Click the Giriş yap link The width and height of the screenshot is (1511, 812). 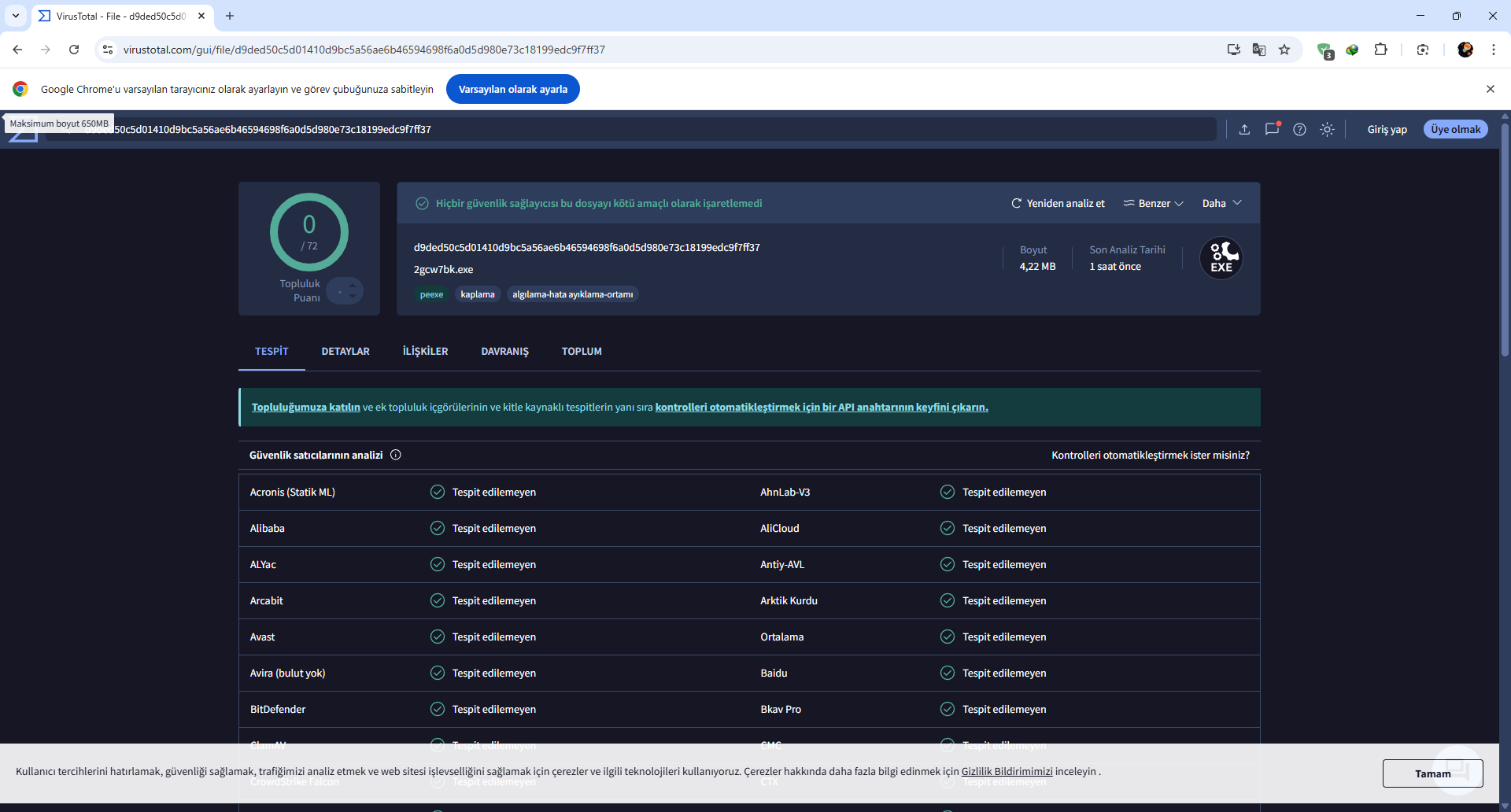coord(1387,130)
